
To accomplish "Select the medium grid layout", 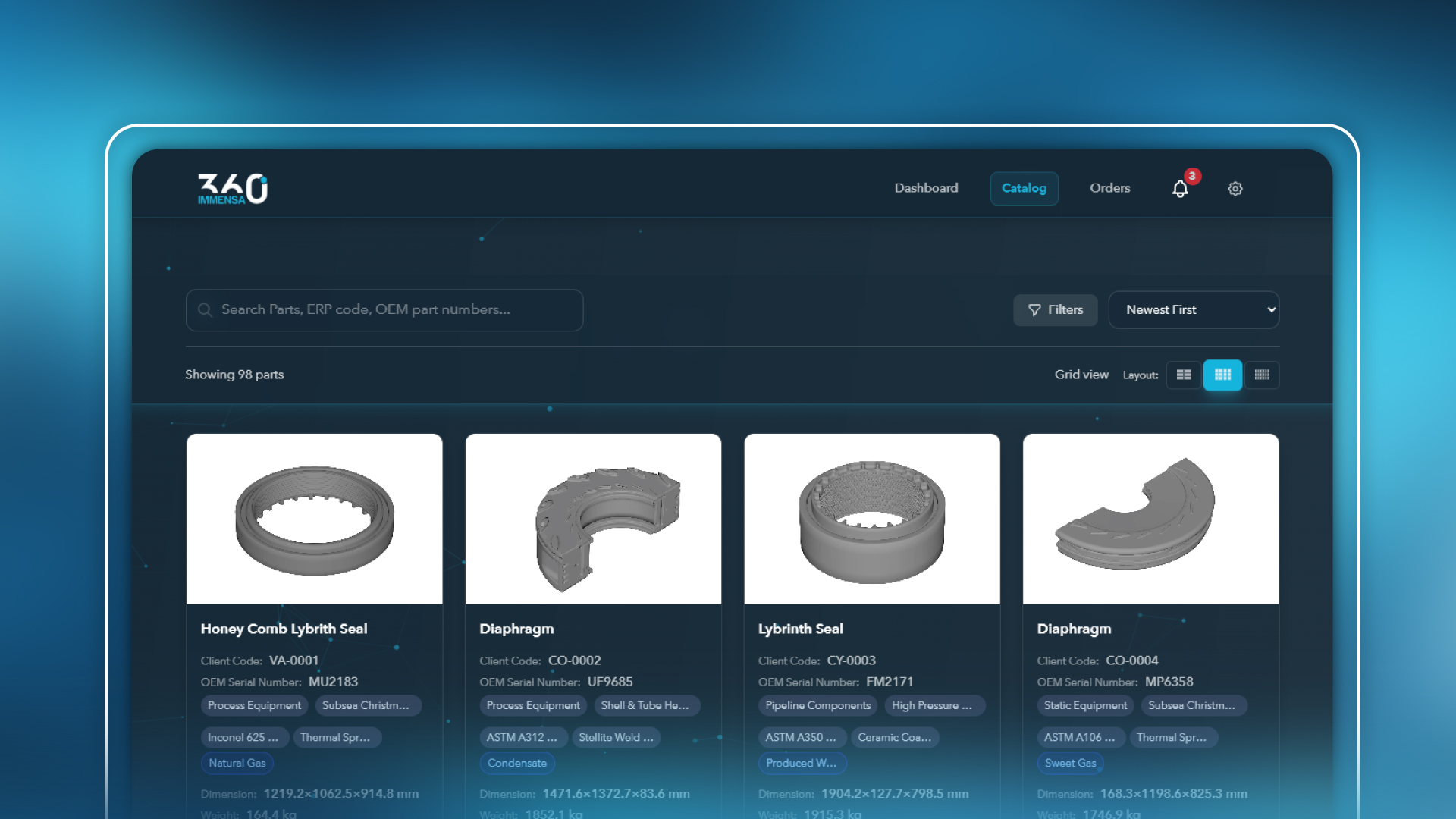I will [x=1222, y=375].
